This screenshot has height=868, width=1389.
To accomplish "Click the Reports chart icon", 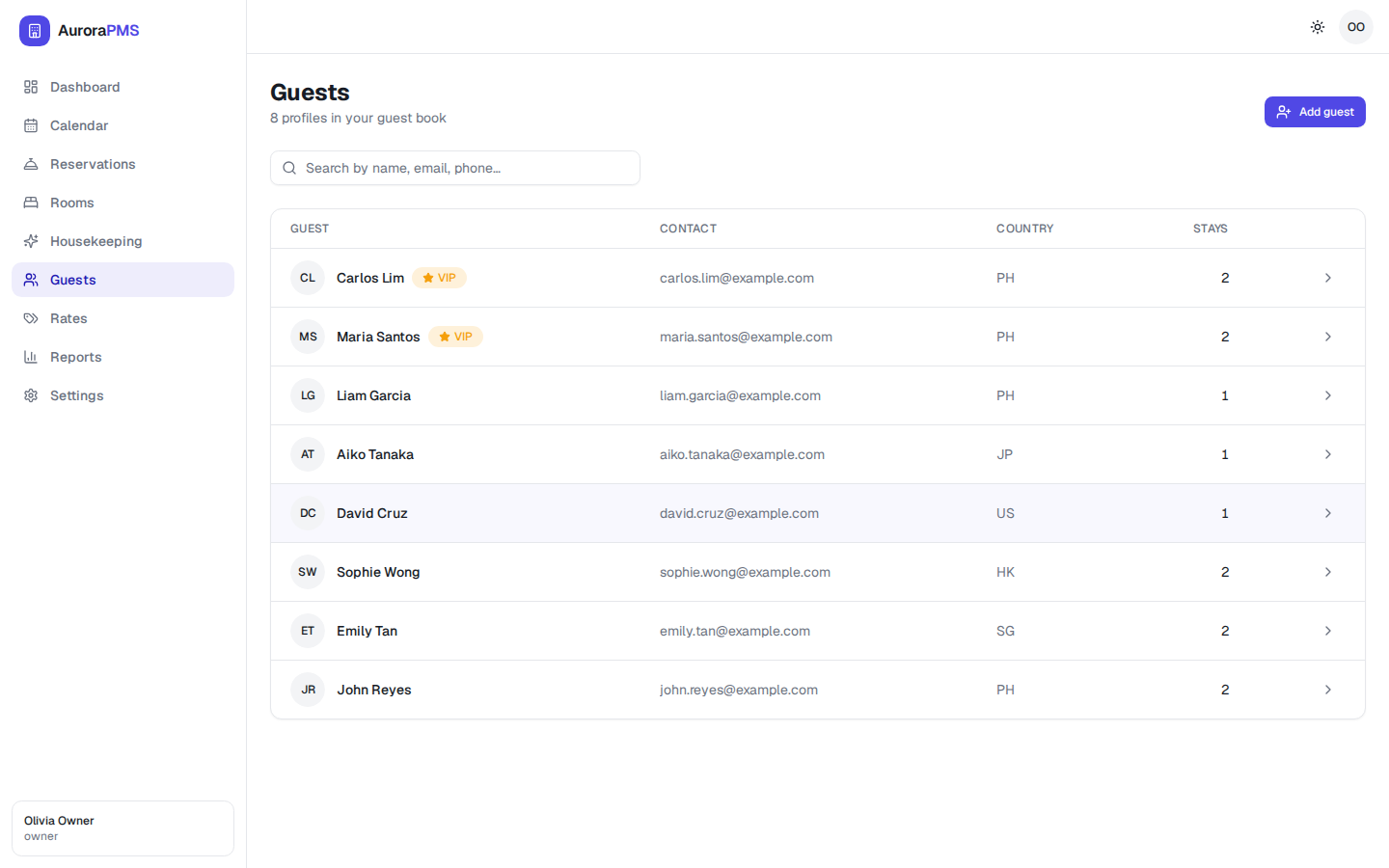I will pos(31,357).
